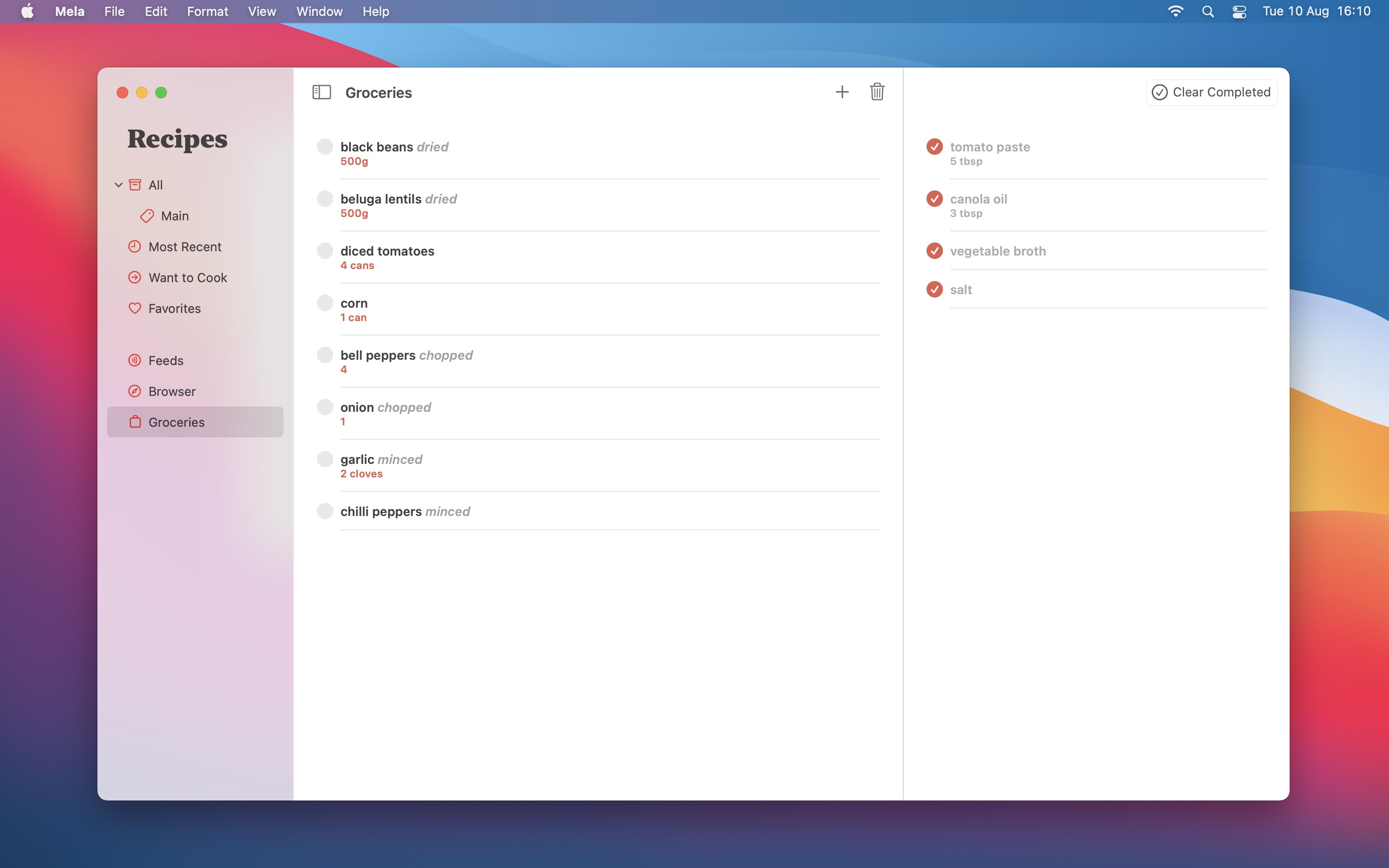
Task: Open the View menu
Action: click(x=262, y=12)
